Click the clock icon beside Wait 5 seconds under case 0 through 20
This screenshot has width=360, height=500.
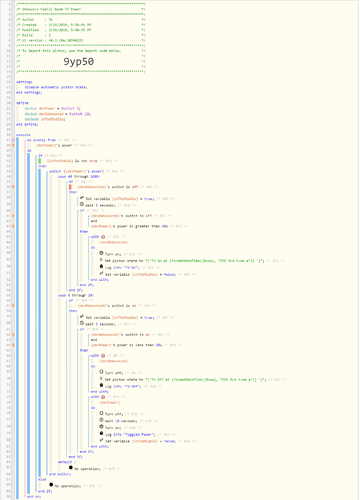click(x=82, y=323)
